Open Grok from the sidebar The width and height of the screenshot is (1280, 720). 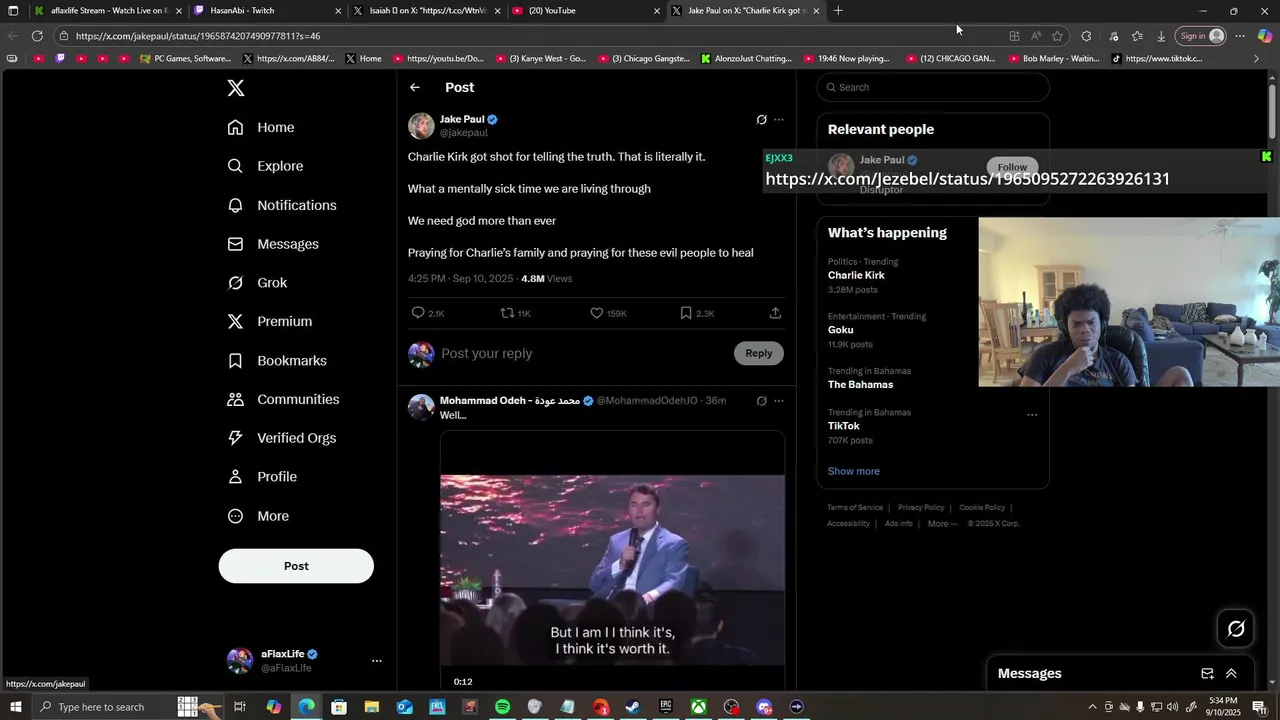[x=257, y=283]
